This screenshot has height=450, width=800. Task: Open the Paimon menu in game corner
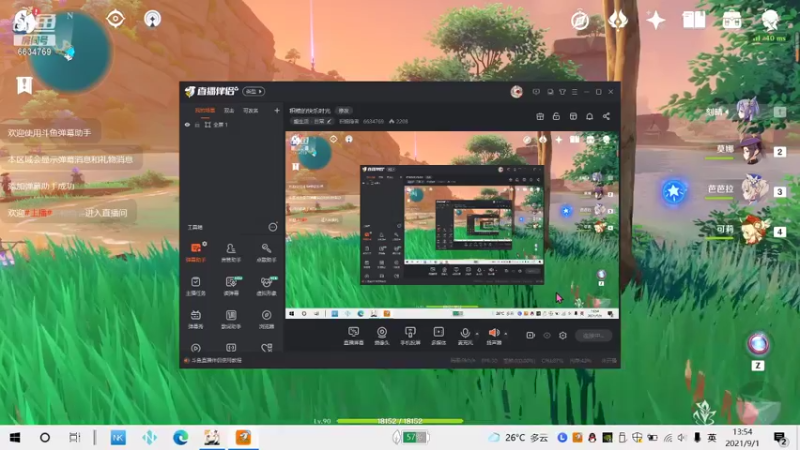(x=24, y=19)
